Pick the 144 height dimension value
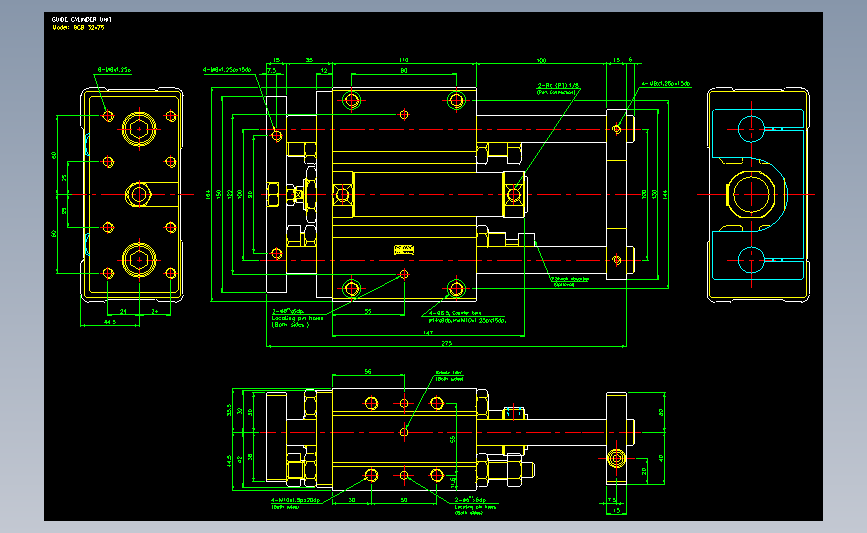 pos(665,195)
